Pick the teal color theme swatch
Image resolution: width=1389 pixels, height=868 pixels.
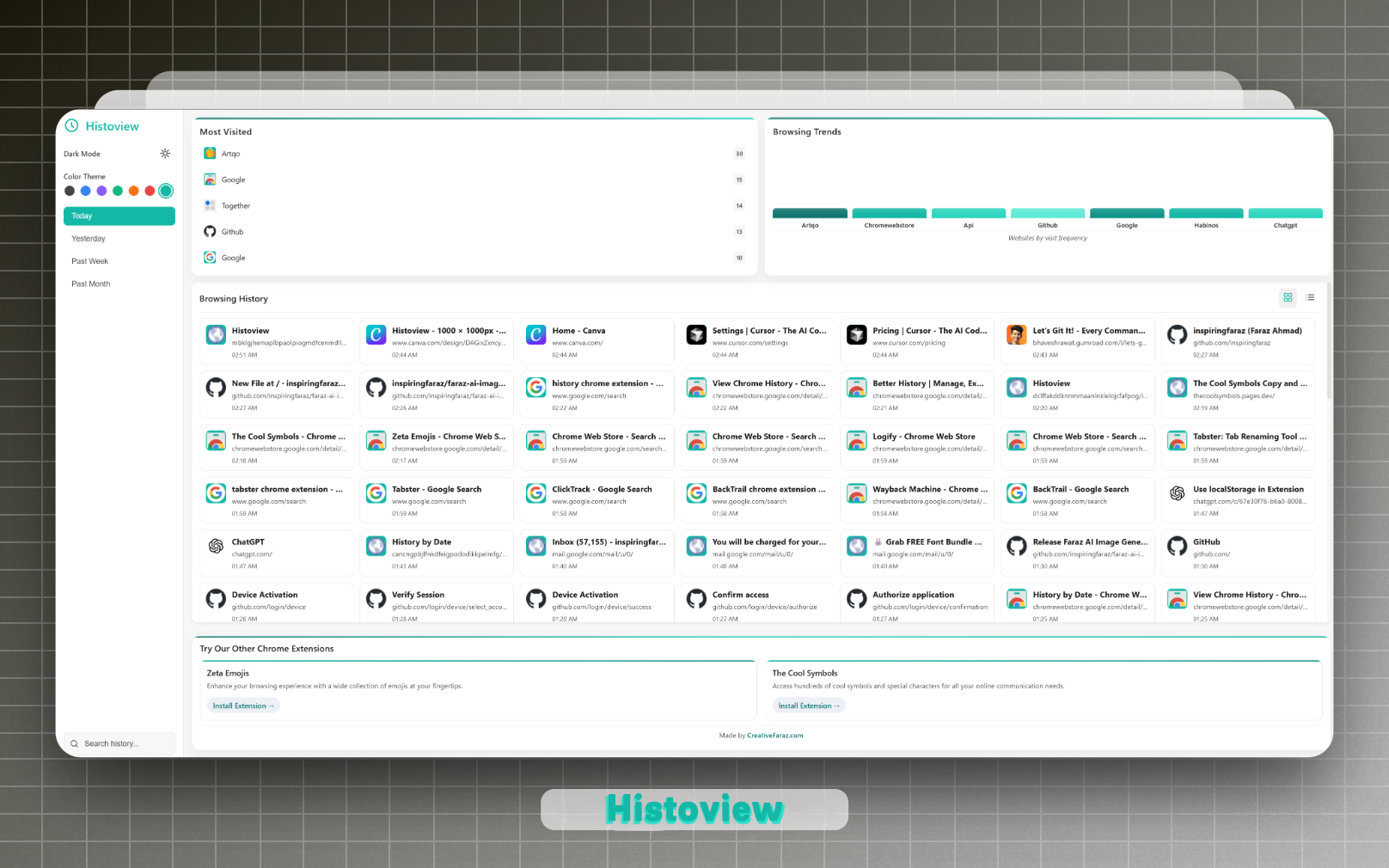(x=166, y=191)
